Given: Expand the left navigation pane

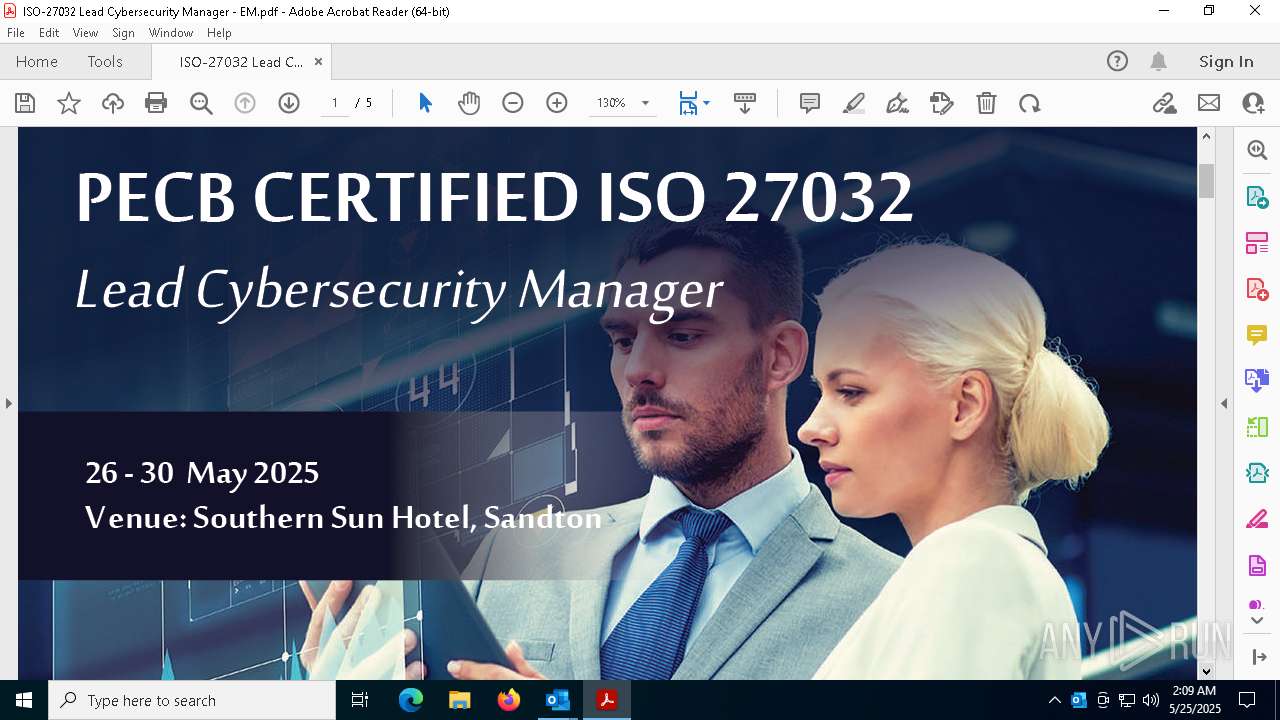Looking at the screenshot, I should pos(8,403).
